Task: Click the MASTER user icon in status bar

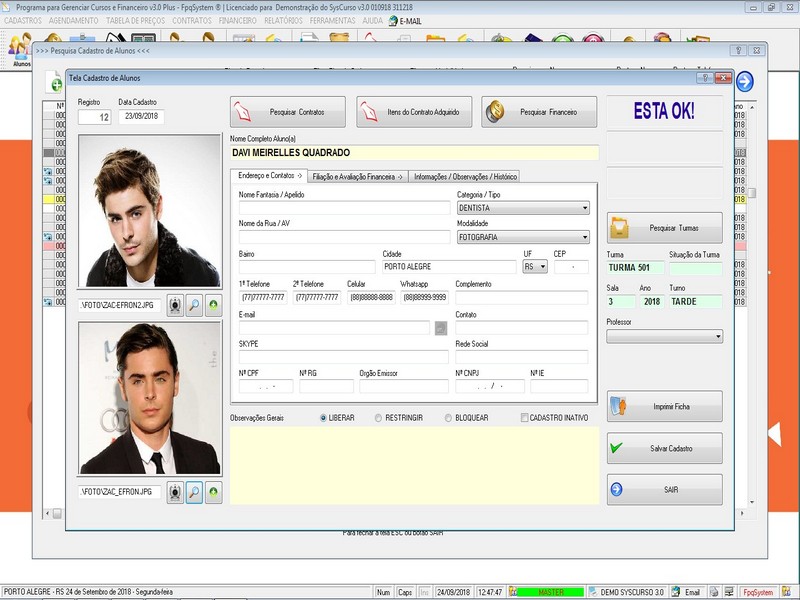Action: (512, 592)
